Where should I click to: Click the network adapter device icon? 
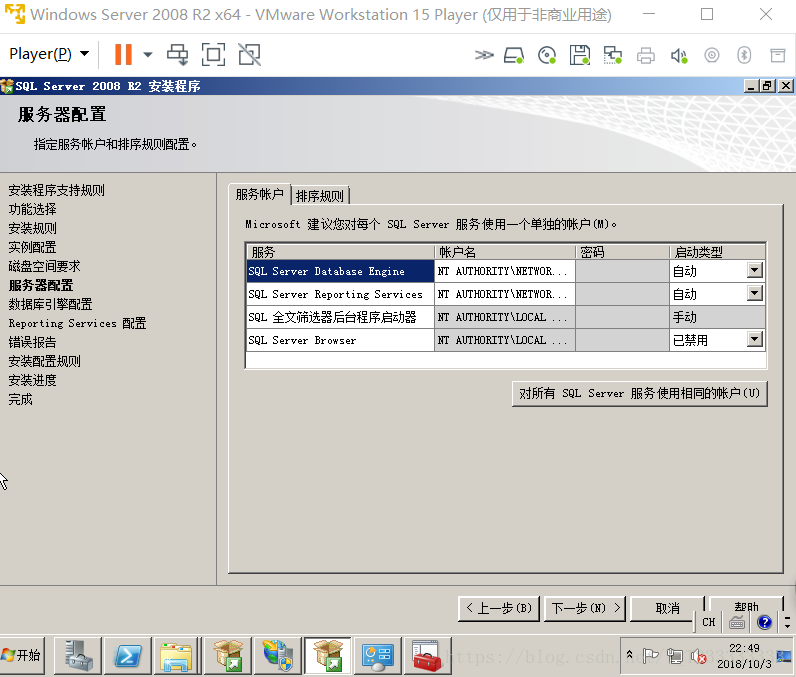[613, 55]
